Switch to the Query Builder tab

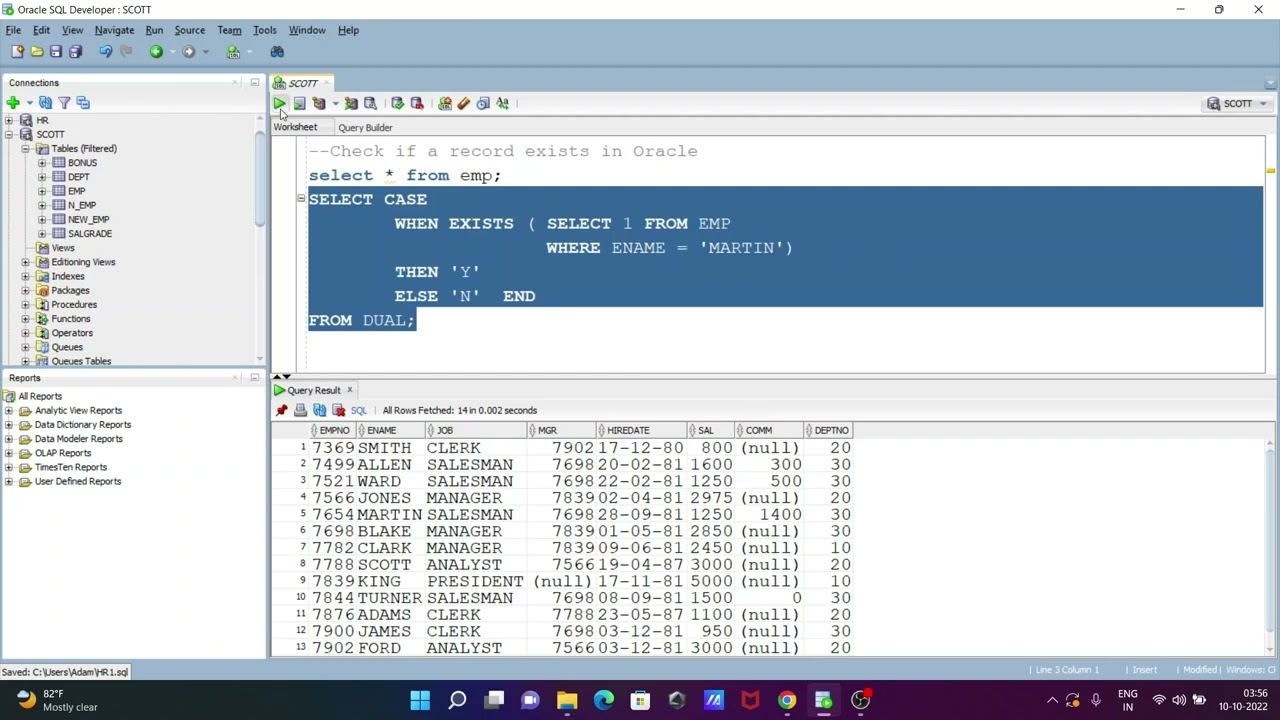(365, 127)
